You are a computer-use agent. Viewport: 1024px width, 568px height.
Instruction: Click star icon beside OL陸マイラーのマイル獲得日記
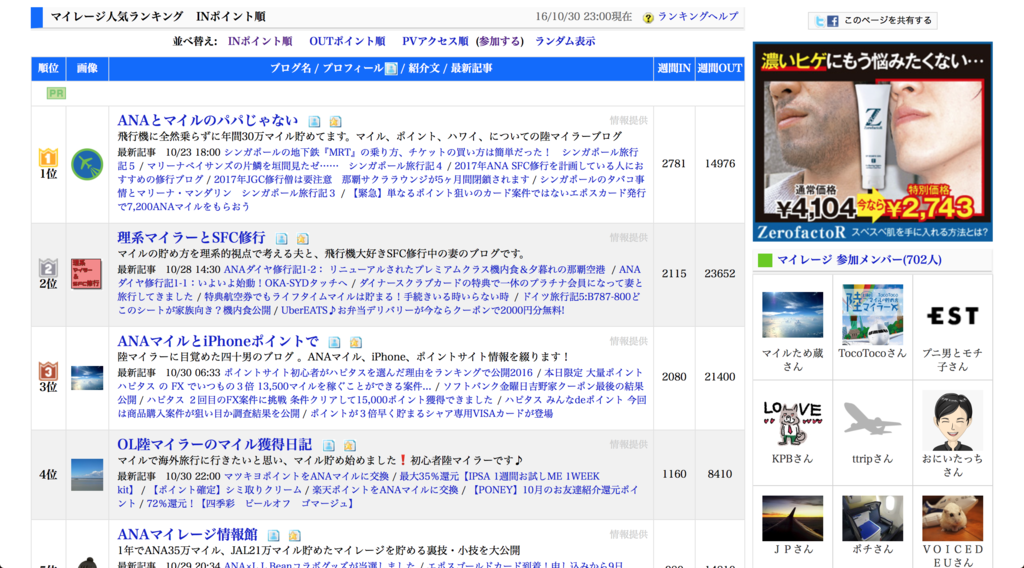coord(349,445)
